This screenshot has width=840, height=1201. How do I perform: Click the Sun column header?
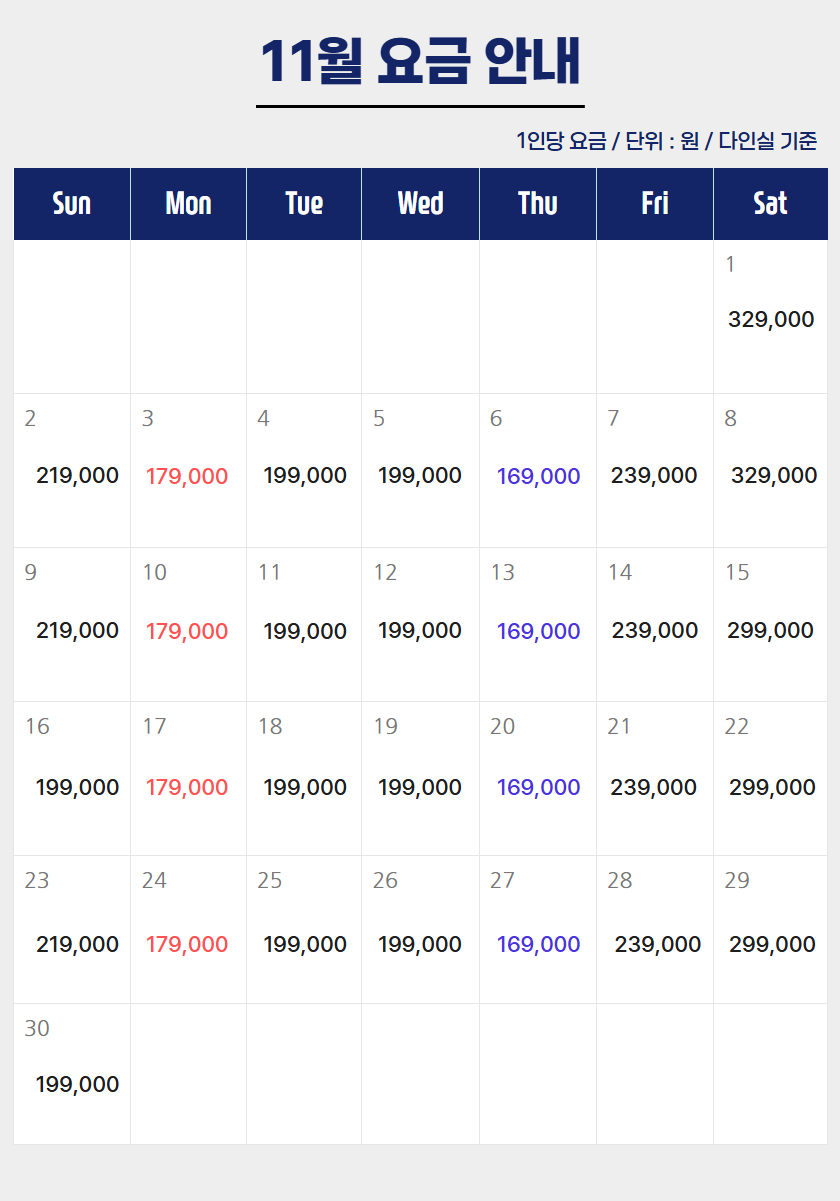(72, 204)
